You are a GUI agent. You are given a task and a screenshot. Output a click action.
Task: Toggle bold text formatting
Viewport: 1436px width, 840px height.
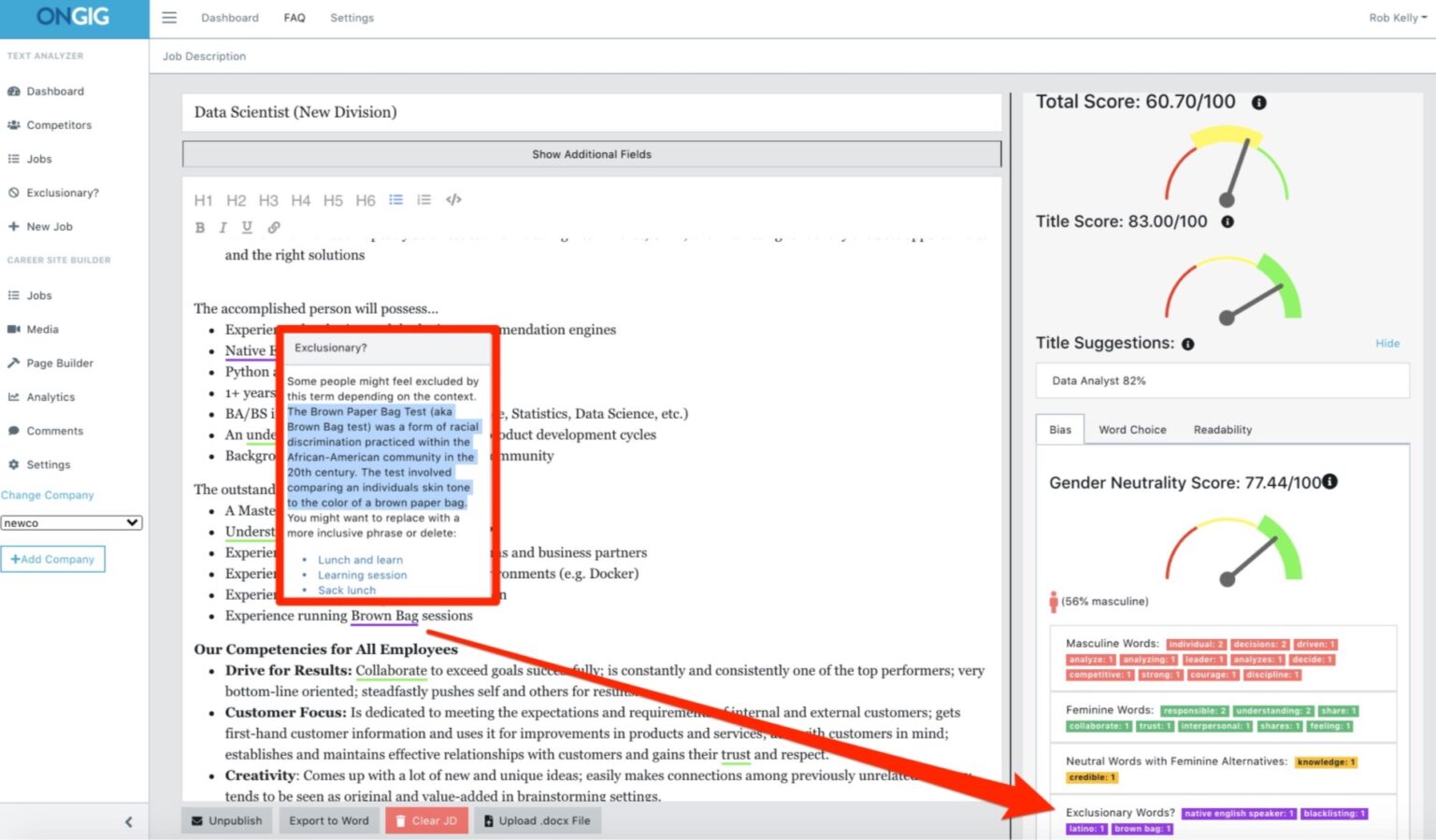coord(199,227)
